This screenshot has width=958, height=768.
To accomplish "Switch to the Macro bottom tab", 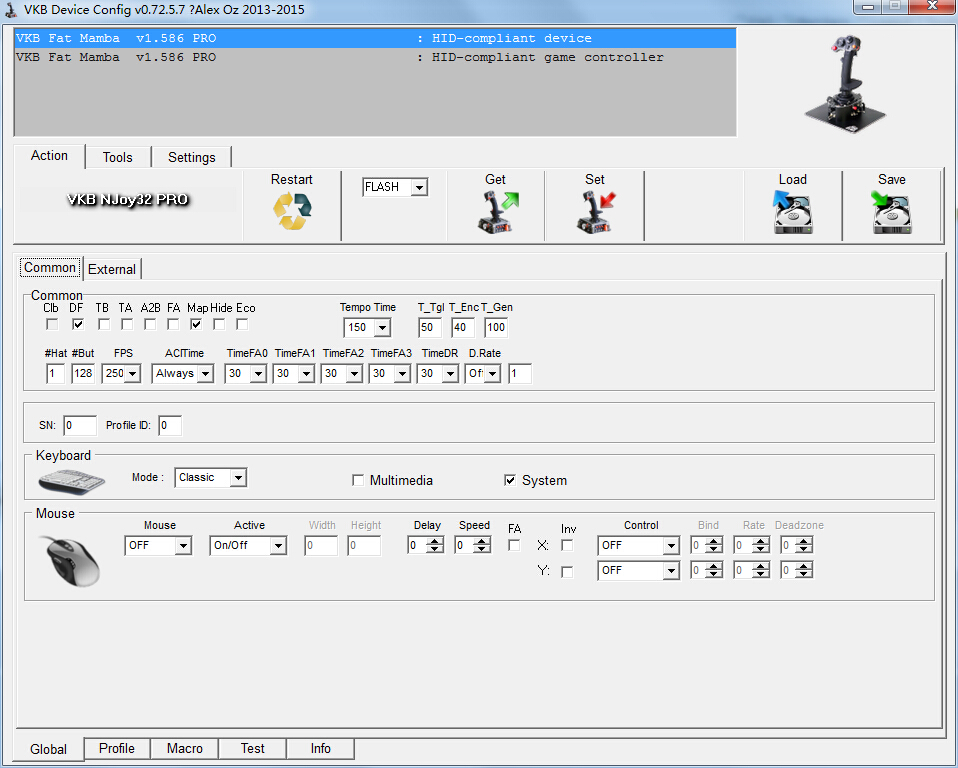I will 185,748.
